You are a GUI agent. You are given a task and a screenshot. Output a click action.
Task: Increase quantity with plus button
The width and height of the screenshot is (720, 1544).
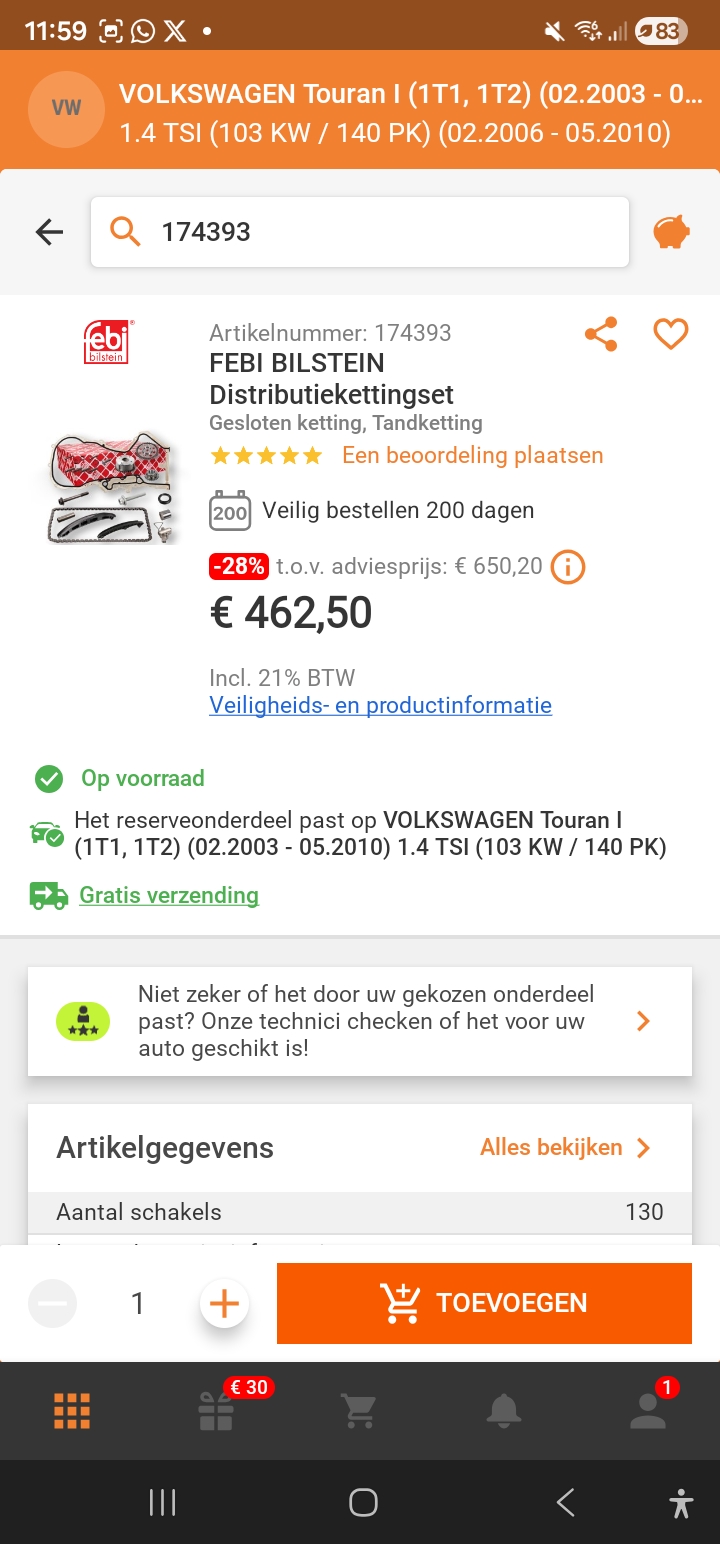pyautogui.click(x=224, y=1304)
